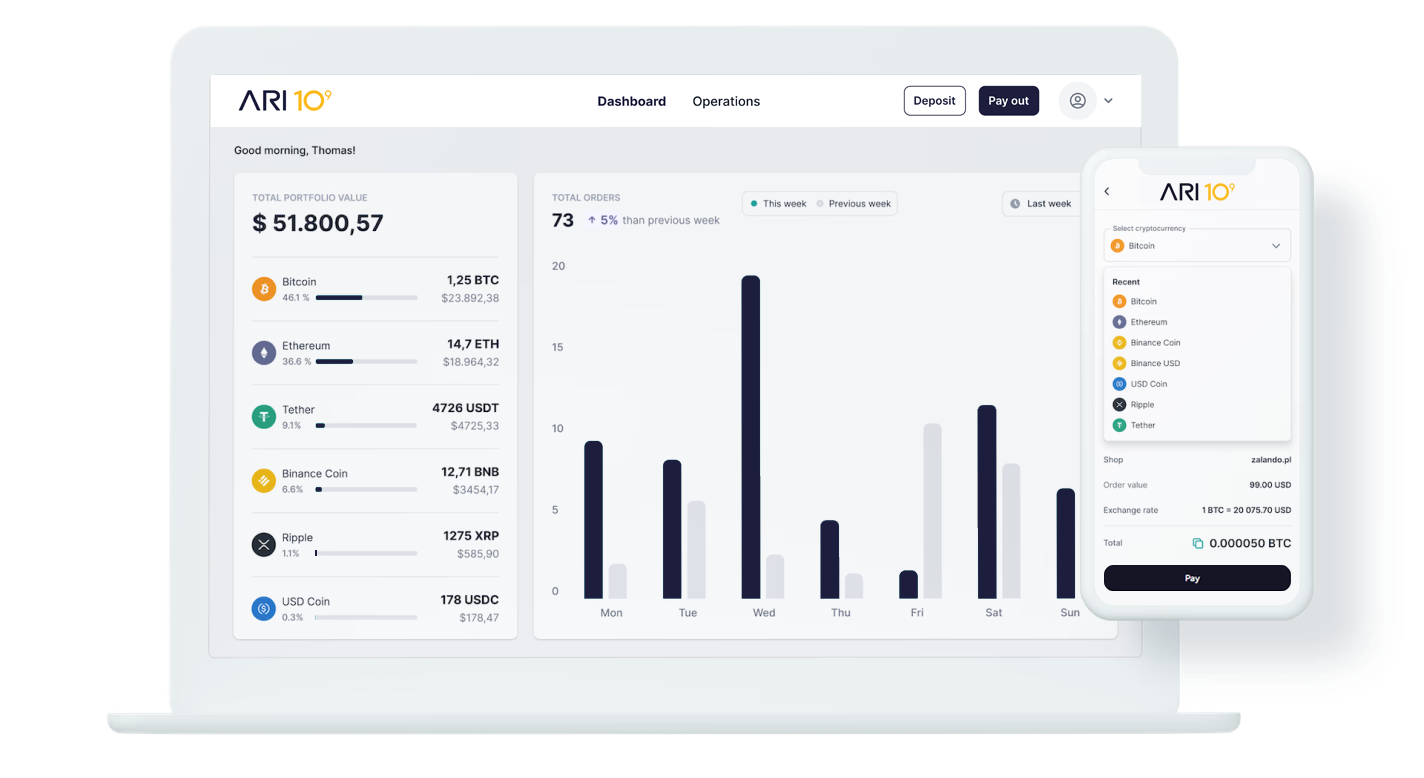Switch to the Dashboard tab
The height and width of the screenshot is (778, 1424).
coord(631,101)
